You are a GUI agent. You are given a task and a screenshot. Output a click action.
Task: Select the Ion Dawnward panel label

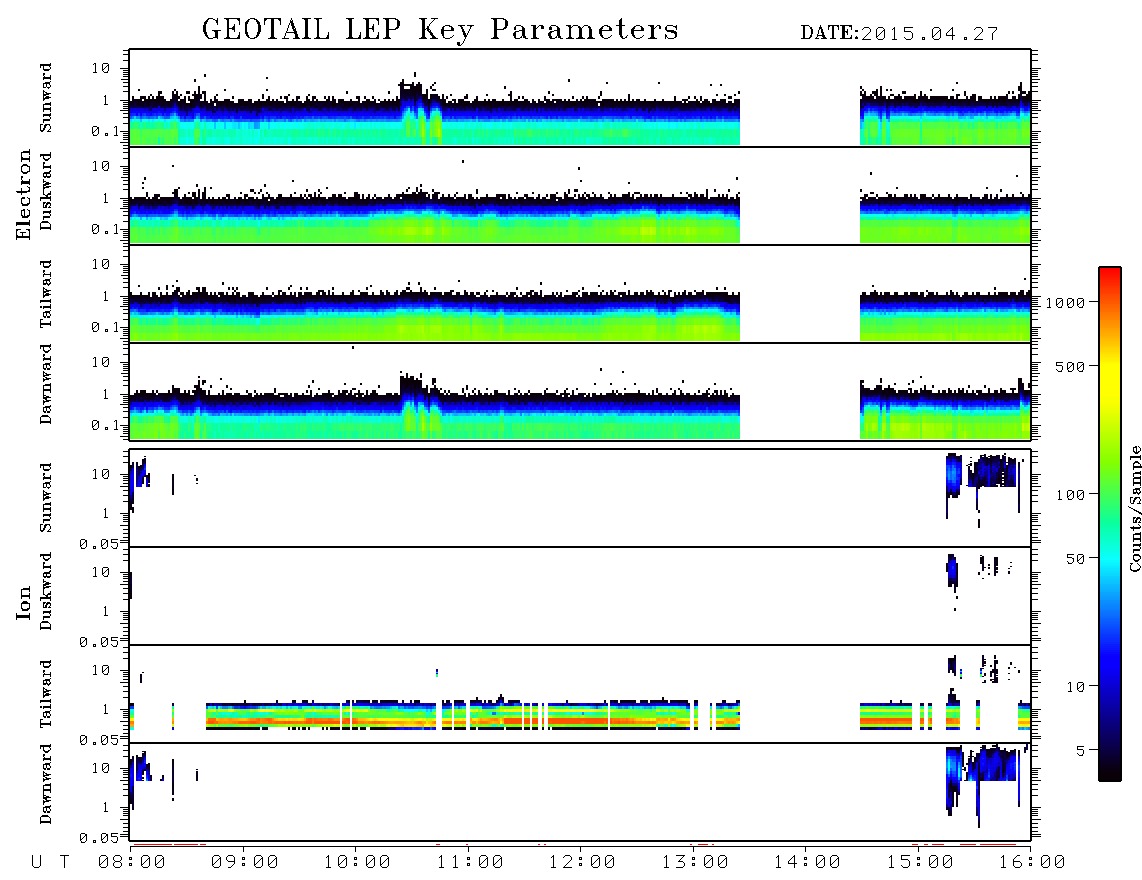pos(46,784)
